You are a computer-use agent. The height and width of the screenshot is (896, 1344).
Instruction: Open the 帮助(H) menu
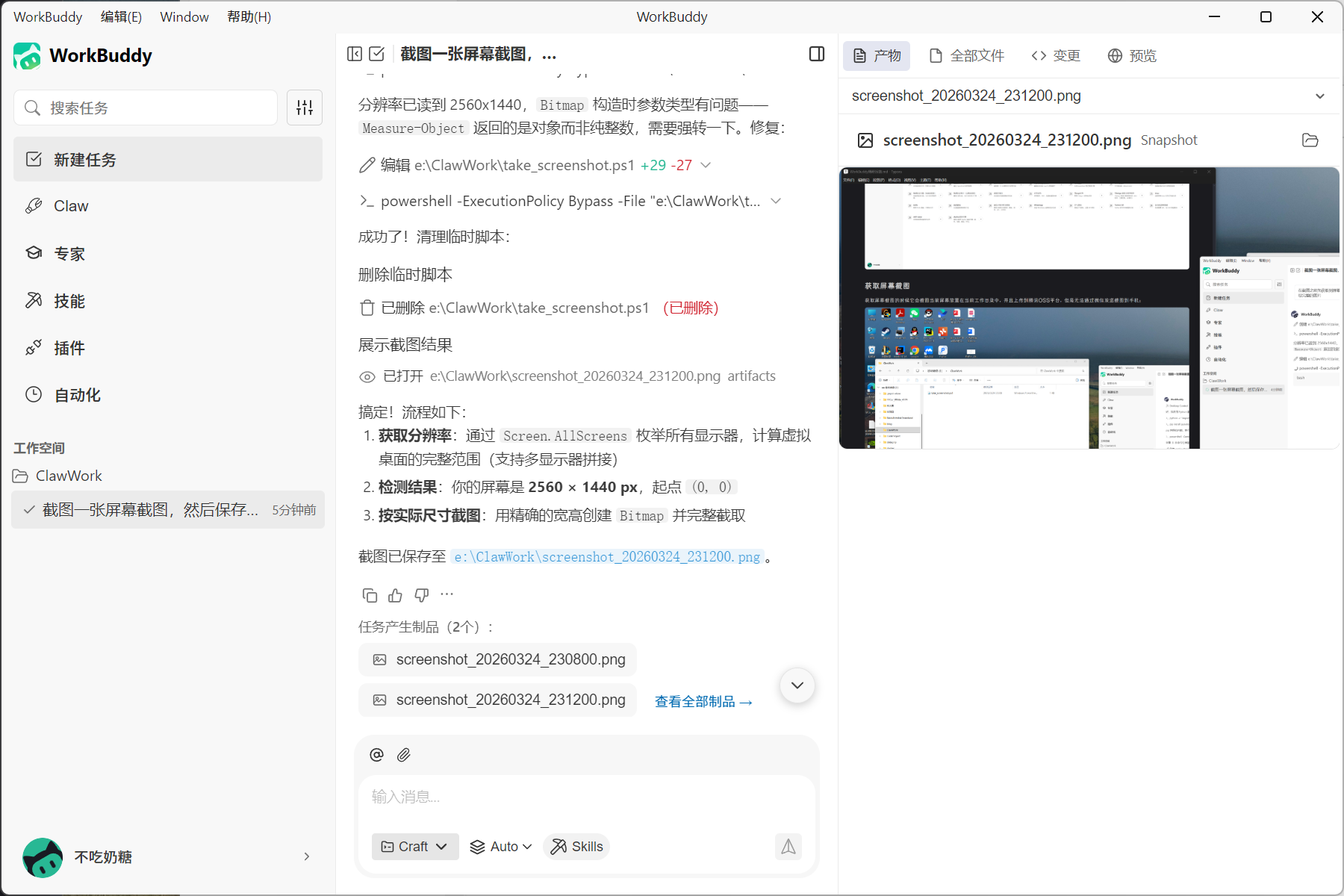pos(249,16)
